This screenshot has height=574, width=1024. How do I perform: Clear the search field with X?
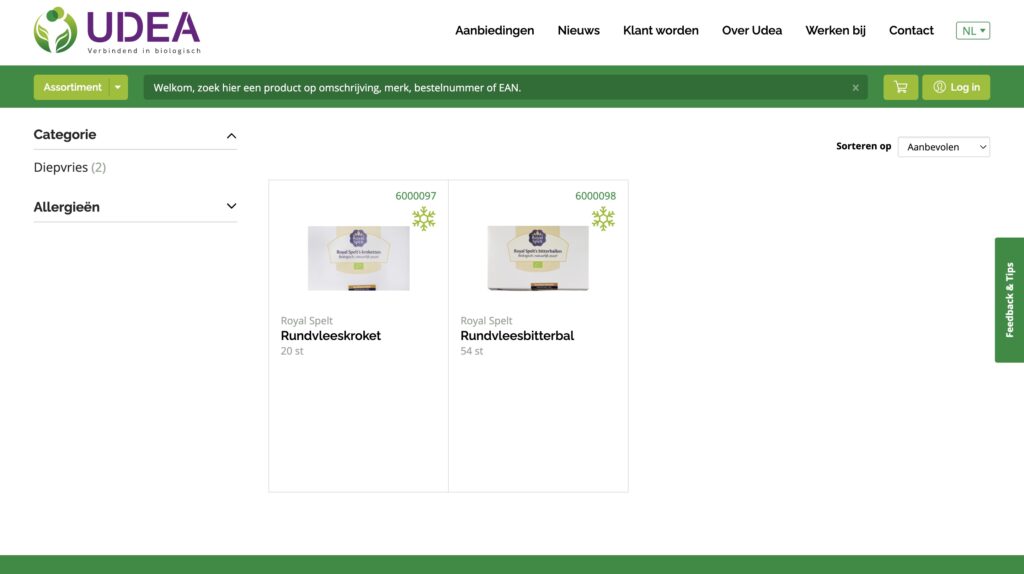pyautogui.click(x=855, y=88)
